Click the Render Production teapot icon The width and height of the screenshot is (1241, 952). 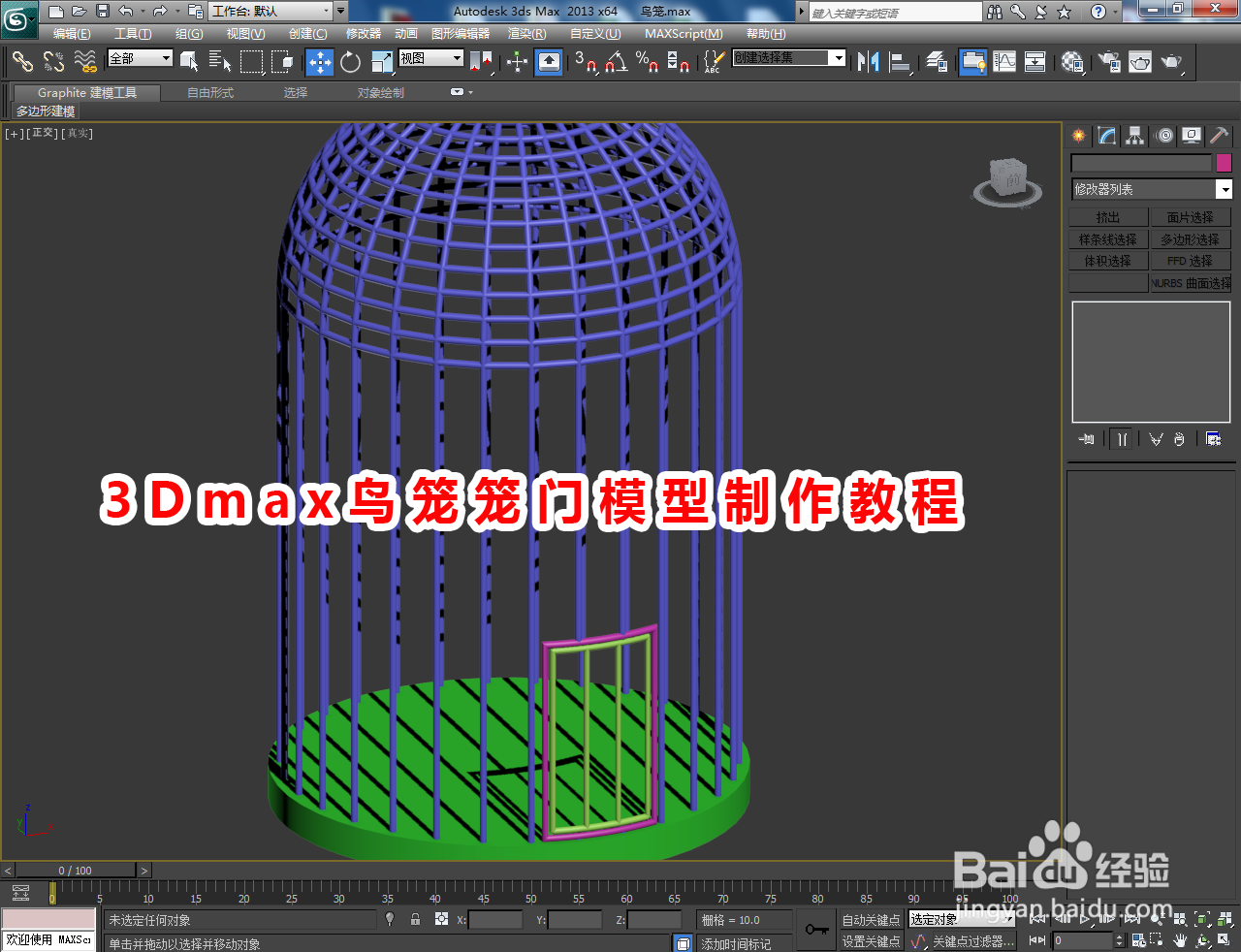coord(1171,62)
